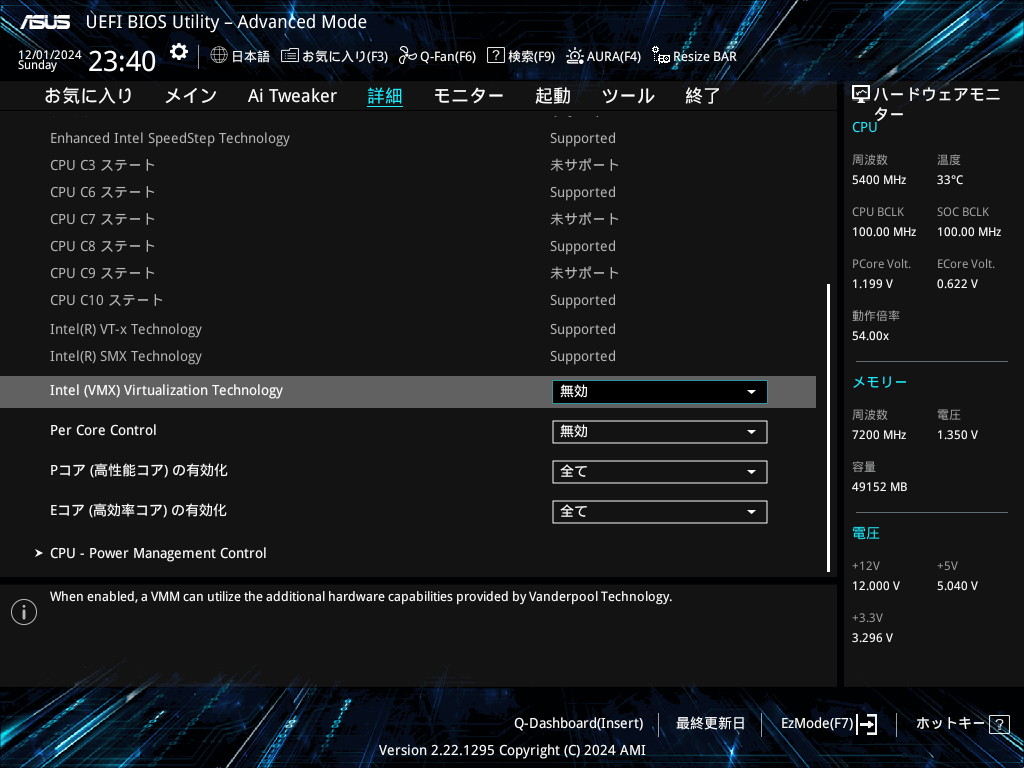The width and height of the screenshot is (1024, 768).
Task: Click the 0.622 V ECore voltage value
Action: pyautogui.click(x=957, y=284)
